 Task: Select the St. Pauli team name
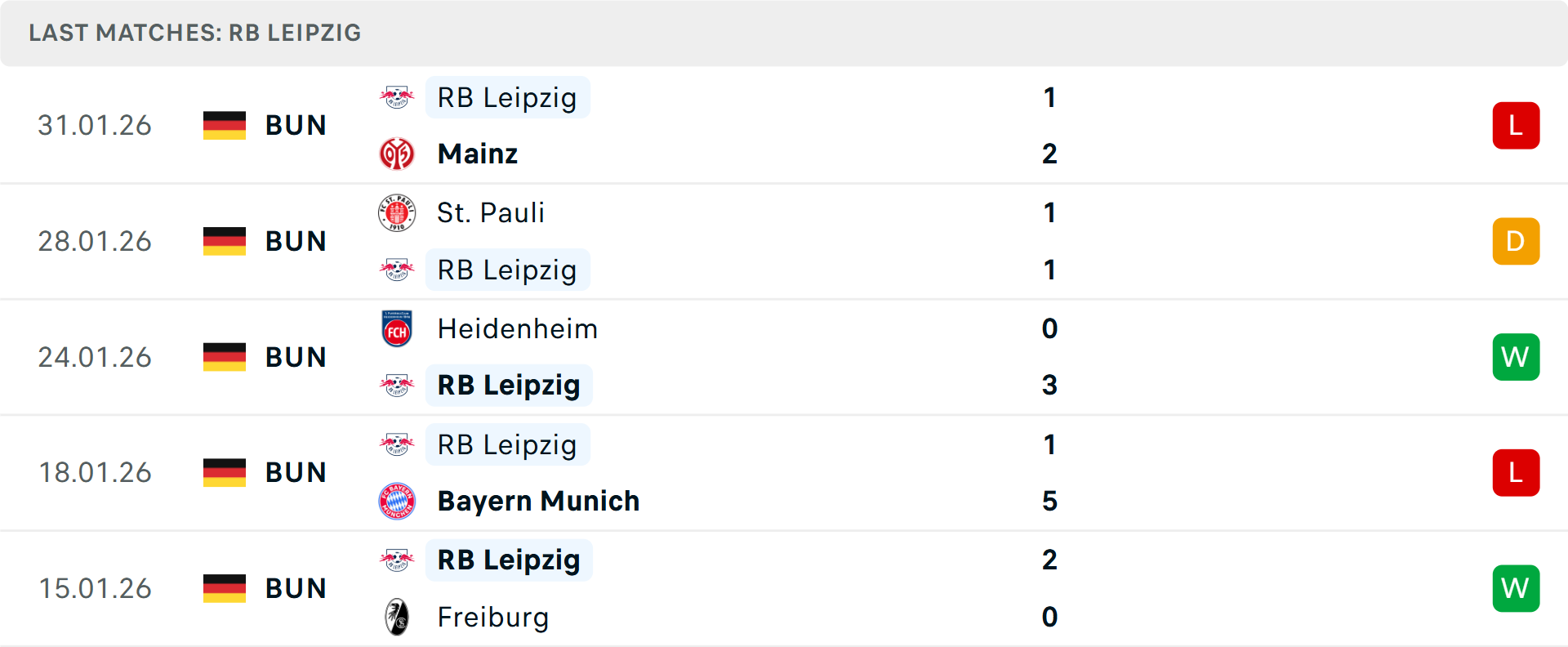pos(491,212)
